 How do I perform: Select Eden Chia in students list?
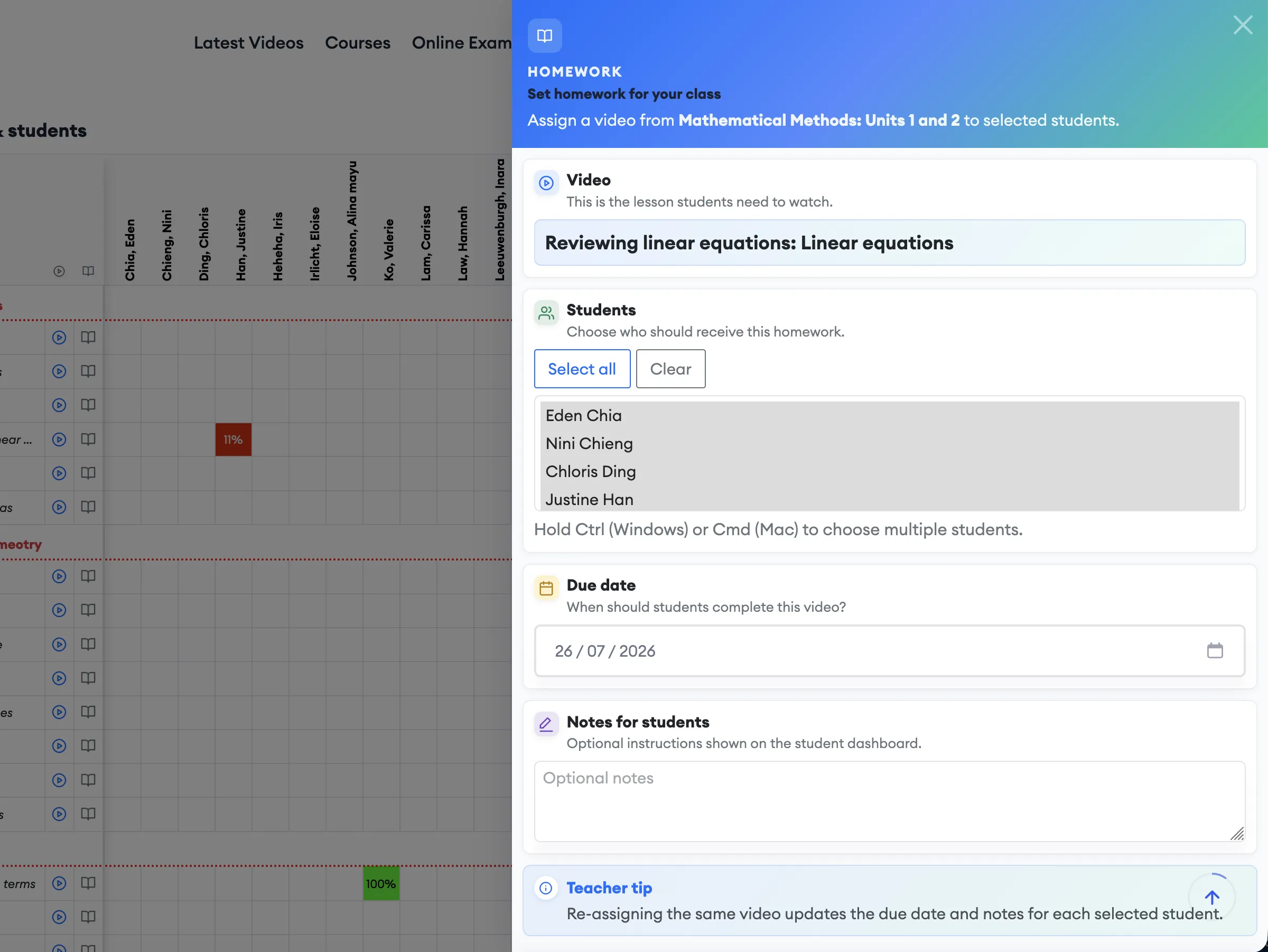[889, 416]
